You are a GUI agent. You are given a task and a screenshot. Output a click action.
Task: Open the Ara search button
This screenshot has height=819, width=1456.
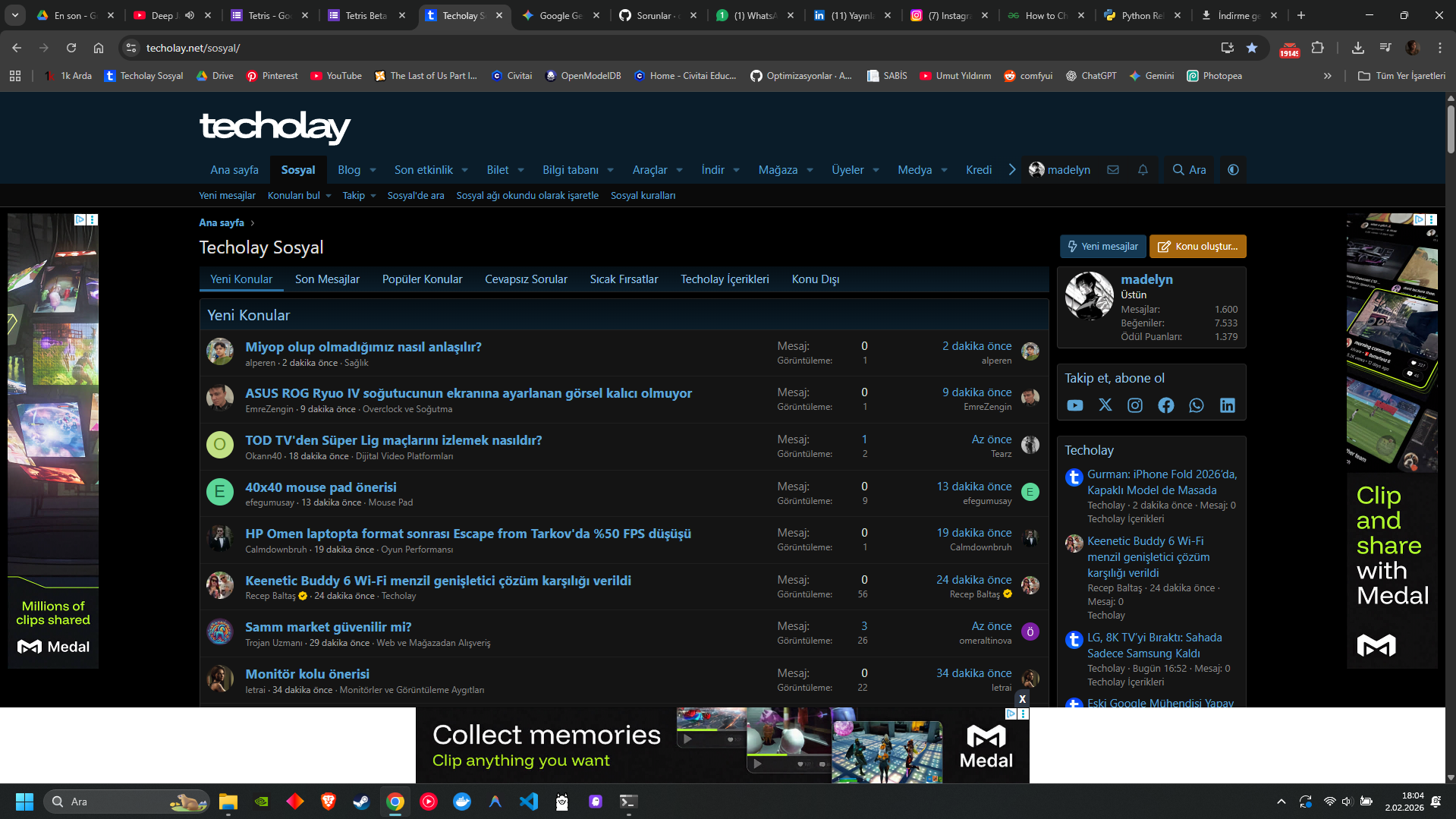click(1189, 170)
